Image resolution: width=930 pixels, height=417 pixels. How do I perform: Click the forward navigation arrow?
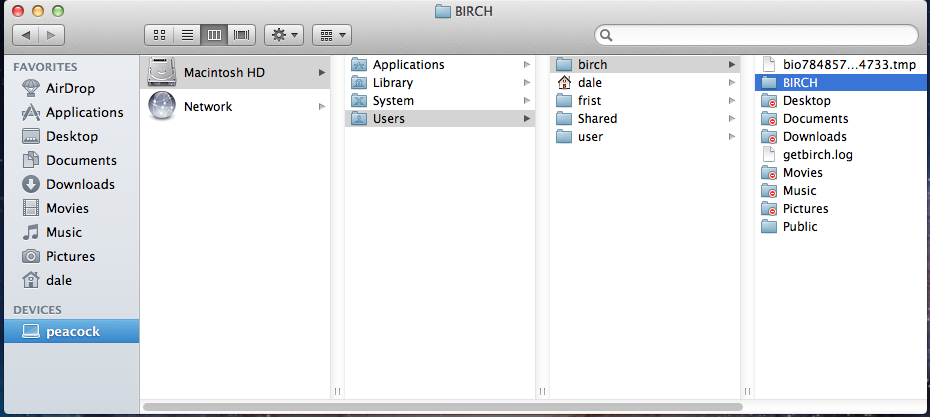pos(51,35)
